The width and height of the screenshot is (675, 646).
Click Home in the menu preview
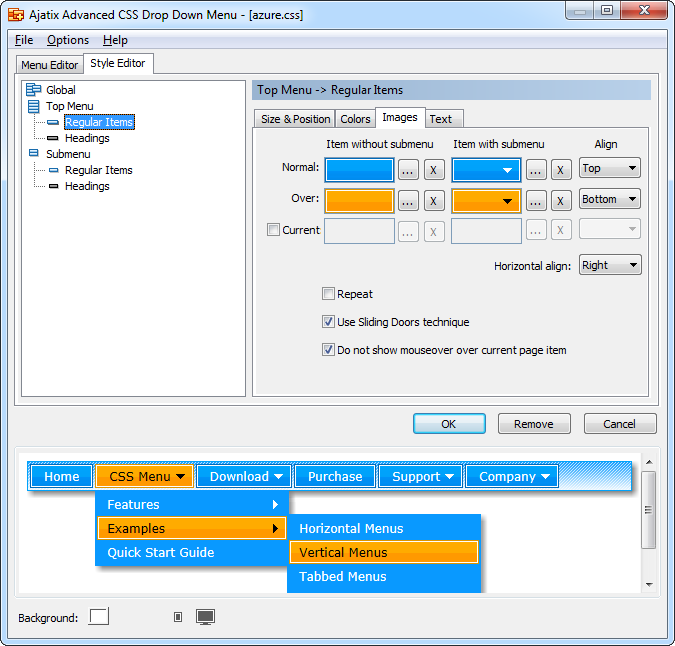[62, 476]
